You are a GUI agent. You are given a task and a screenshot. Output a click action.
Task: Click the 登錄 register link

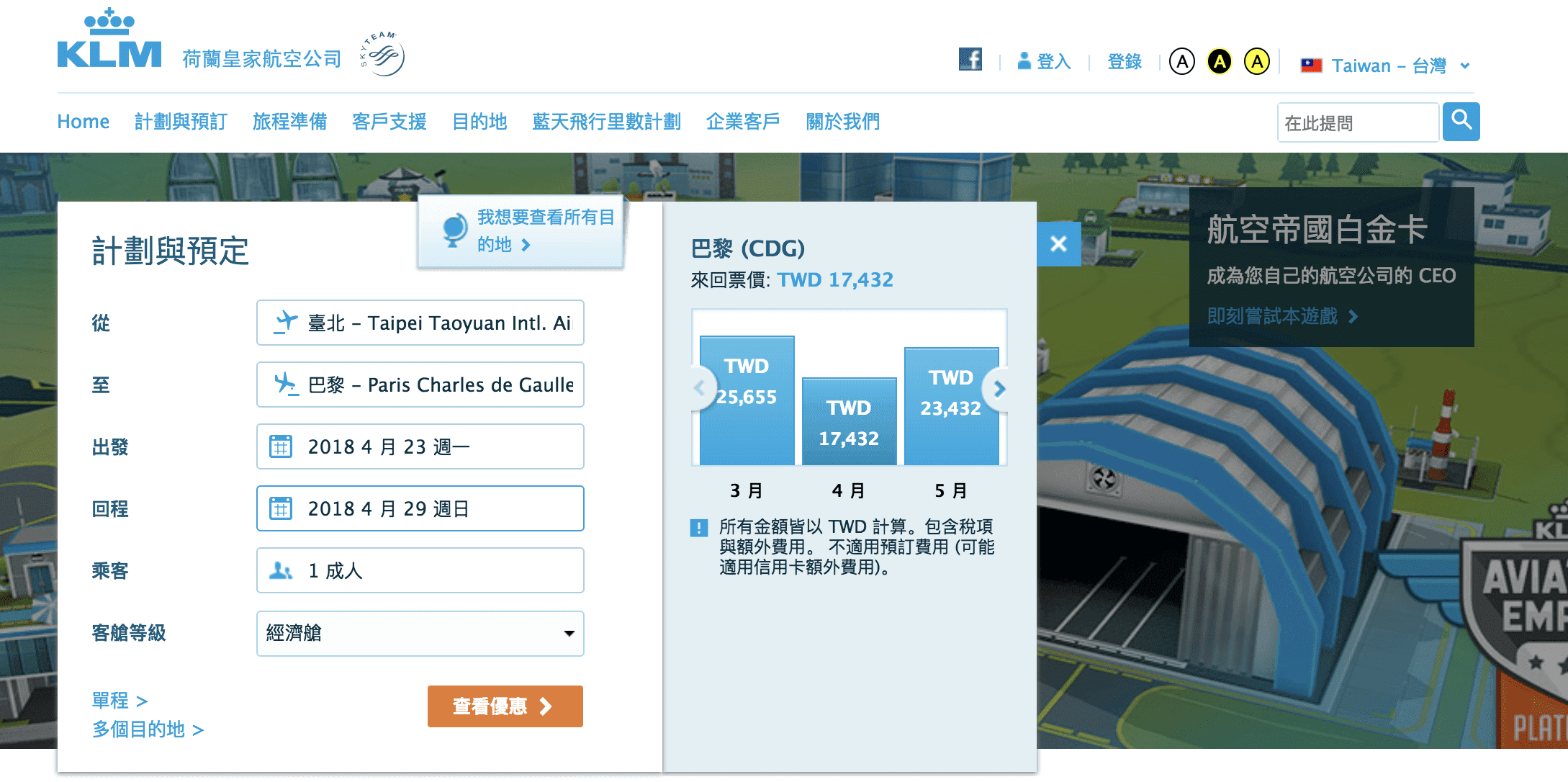coord(1125,62)
